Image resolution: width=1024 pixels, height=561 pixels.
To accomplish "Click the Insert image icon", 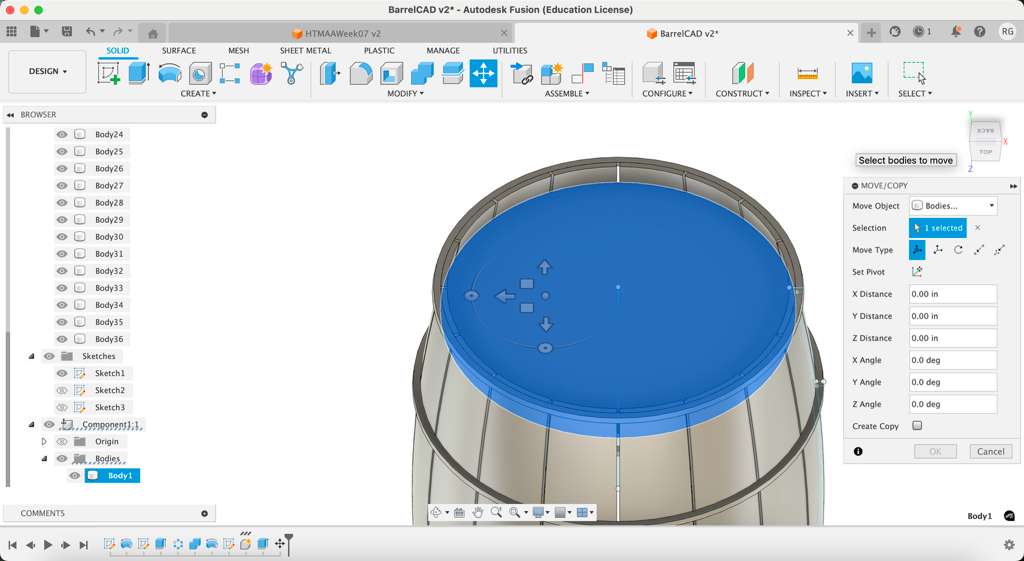I will click(x=861, y=73).
